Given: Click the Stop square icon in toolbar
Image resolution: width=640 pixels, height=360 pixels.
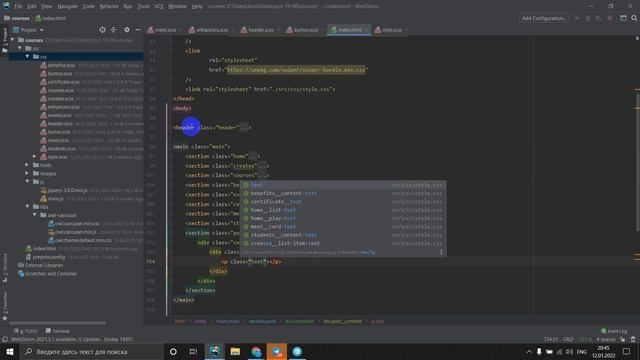Looking at the screenshot, I should tap(609, 18).
